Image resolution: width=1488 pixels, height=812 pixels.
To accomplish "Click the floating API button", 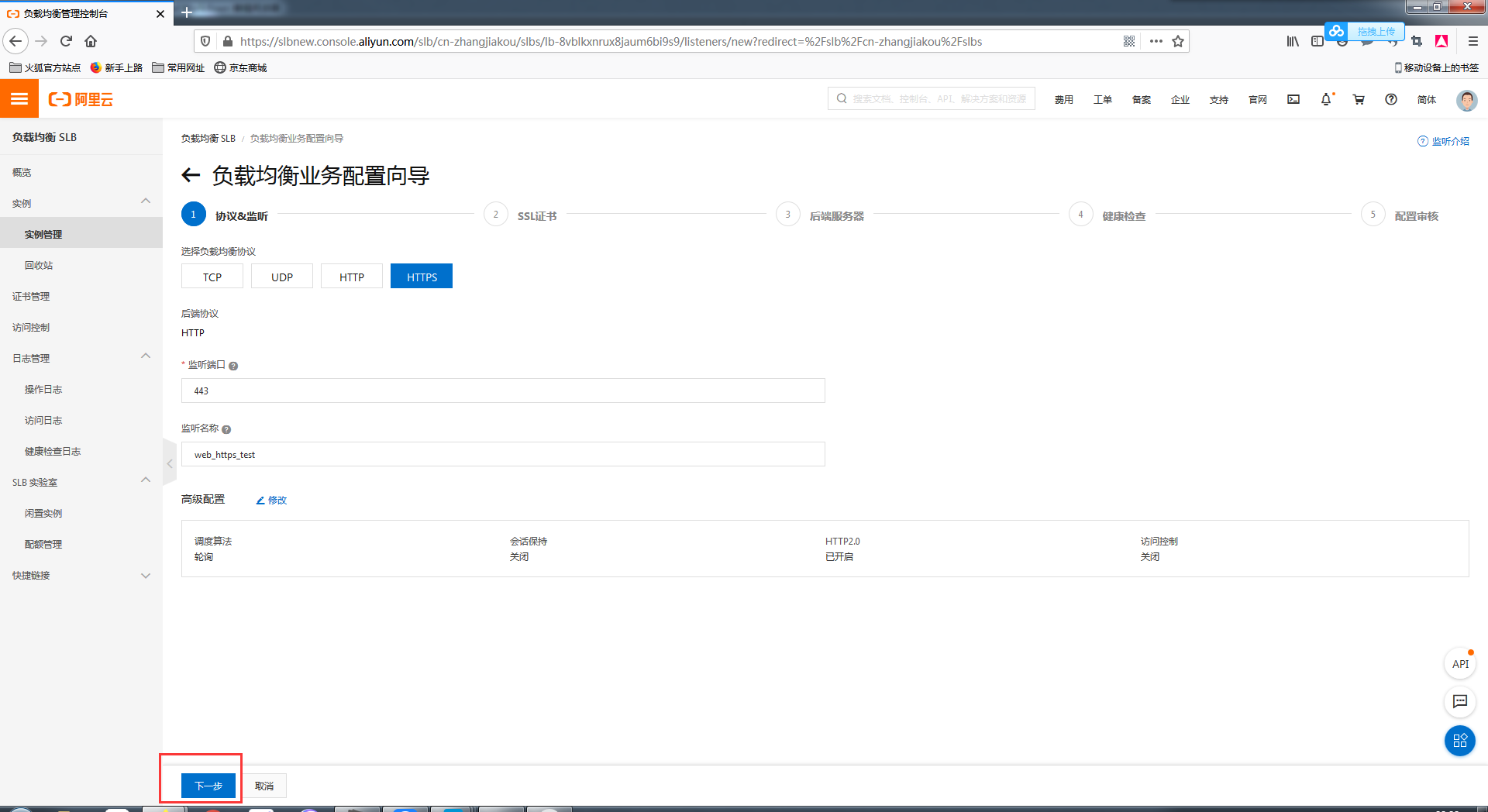I will tap(1459, 663).
